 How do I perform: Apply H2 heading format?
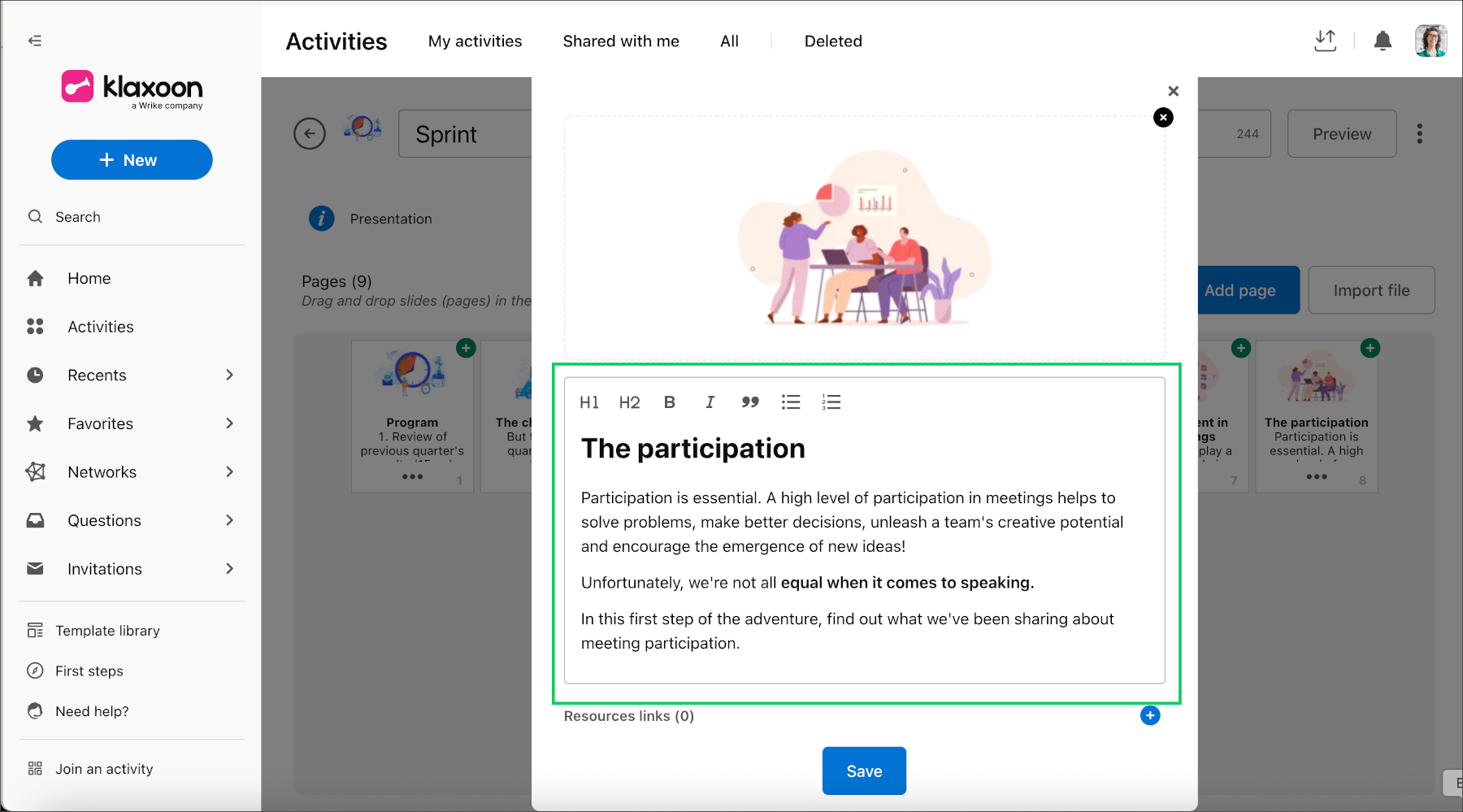[629, 402]
